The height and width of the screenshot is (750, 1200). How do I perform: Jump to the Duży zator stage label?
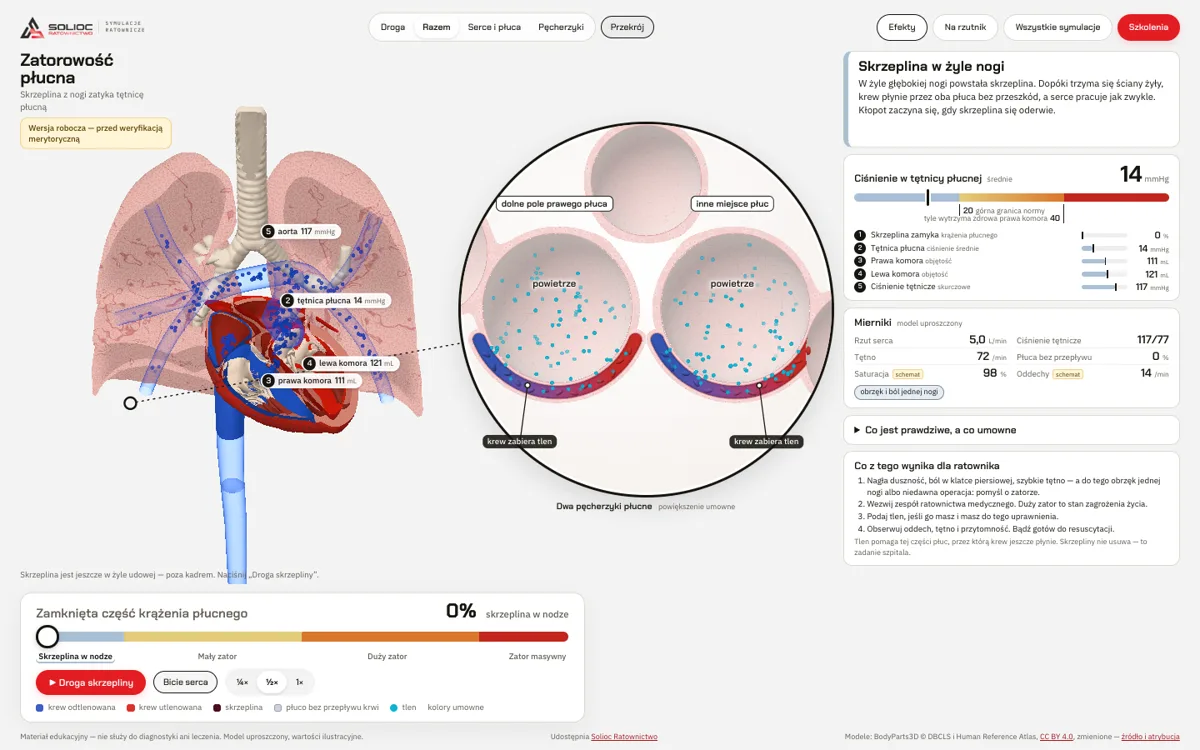(x=387, y=657)
